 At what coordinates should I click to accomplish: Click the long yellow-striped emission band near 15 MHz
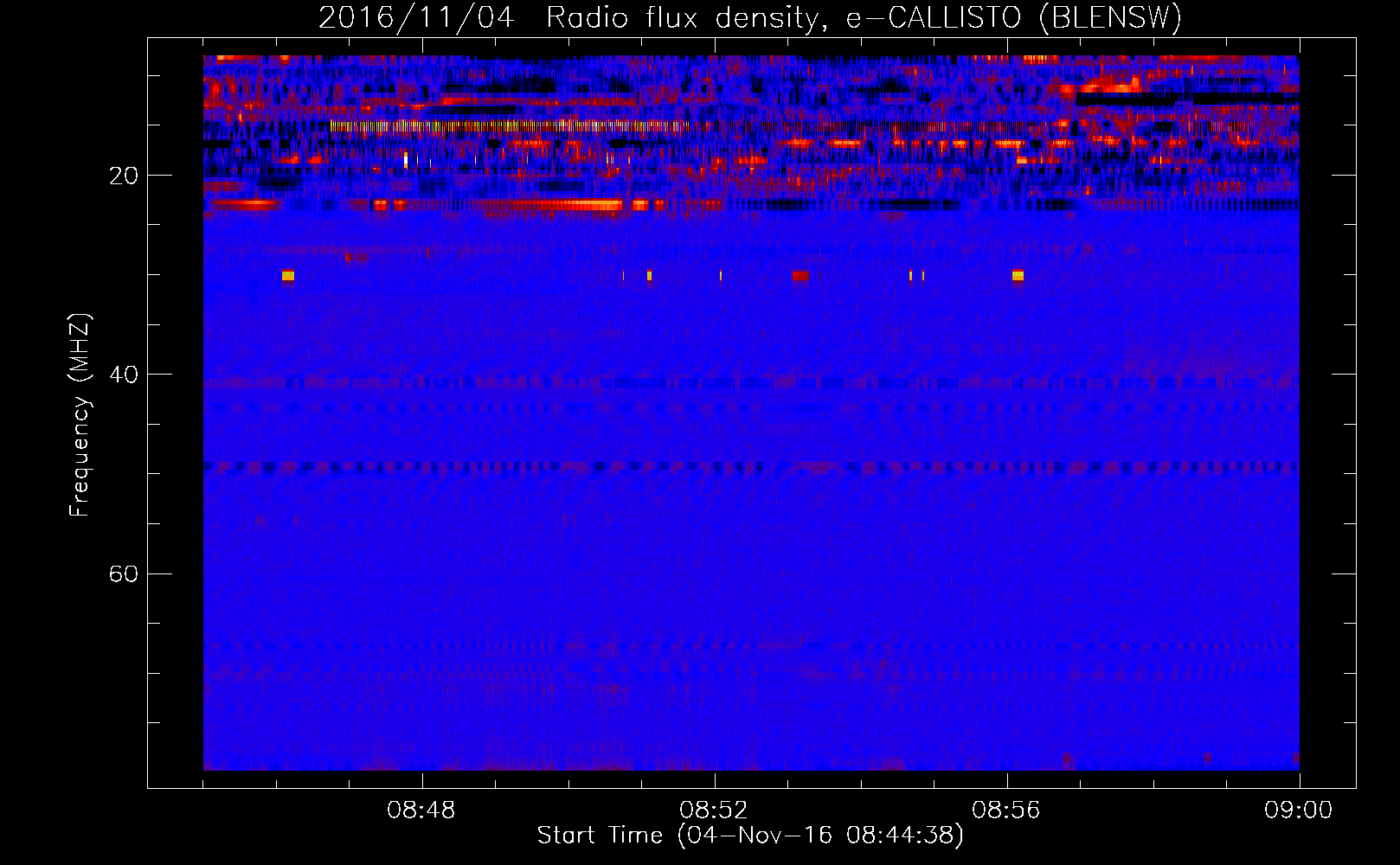tap(511, 125)
